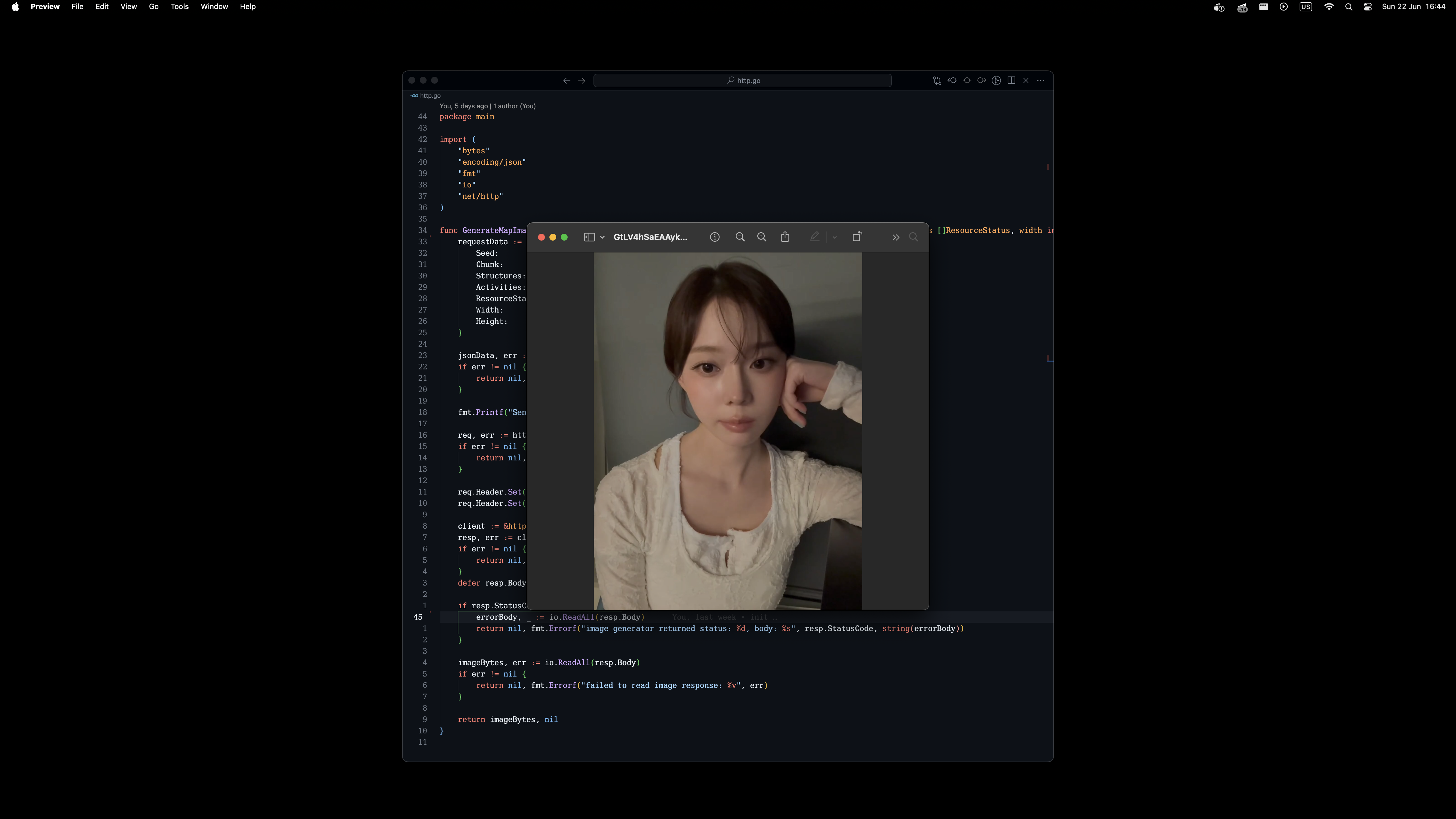Open the Go menu
The width and height of the screenshot is (1456, 819).
(154, 7)
